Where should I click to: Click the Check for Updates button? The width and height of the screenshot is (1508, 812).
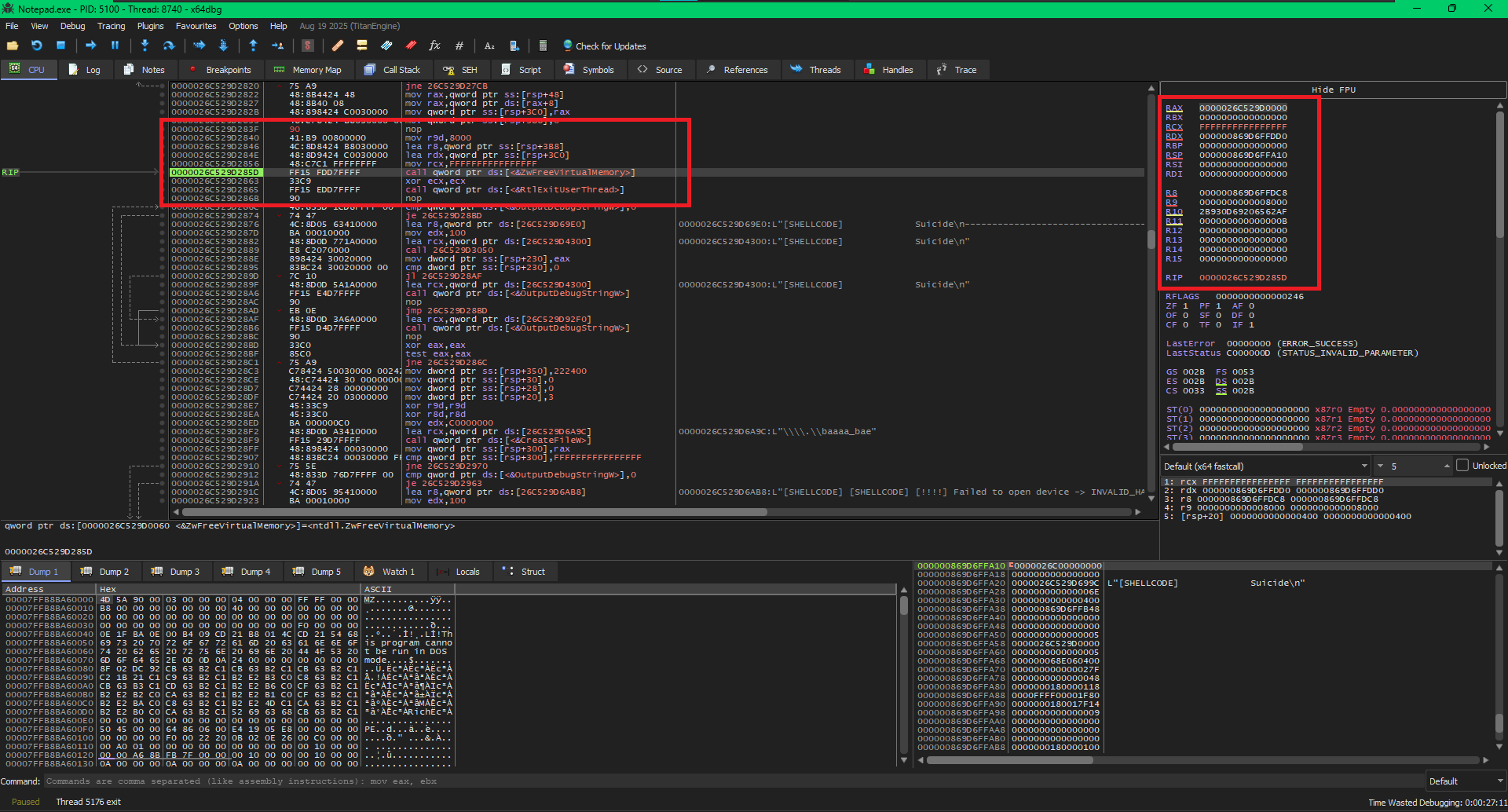click(604, 46)
